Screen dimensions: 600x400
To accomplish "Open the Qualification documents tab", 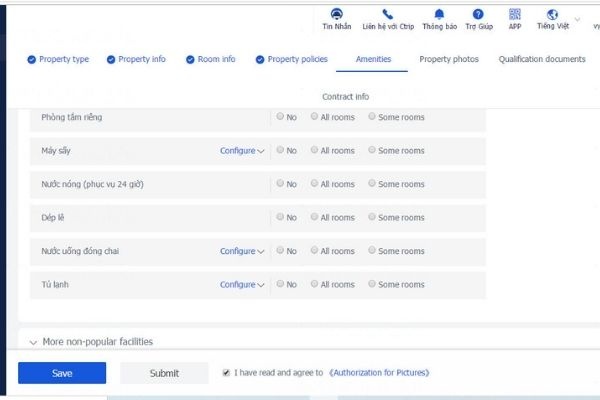I will click(542, 59).
